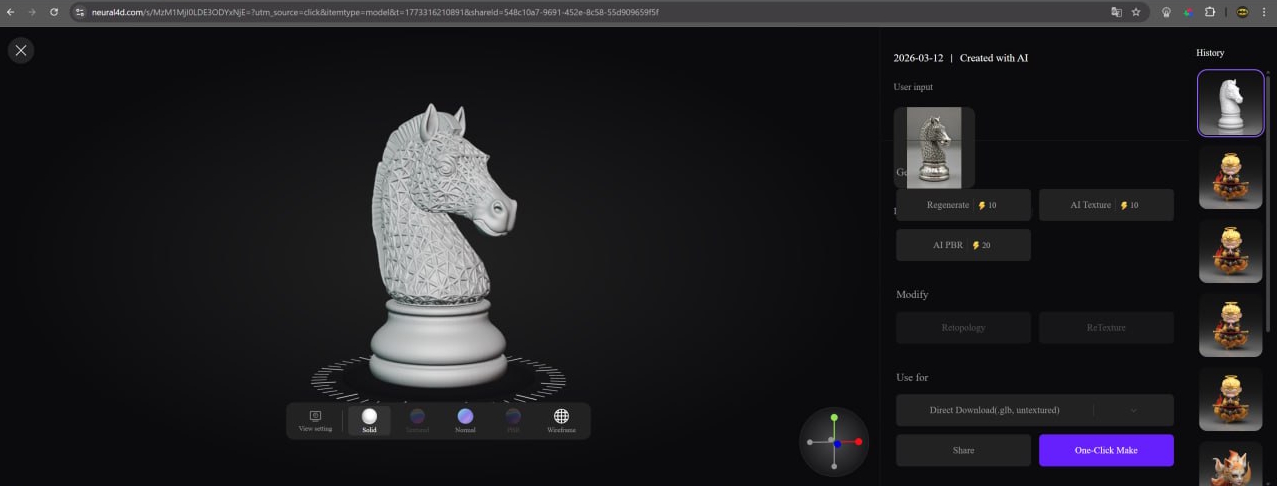Viewport: 1277px width, 486px height.
Task: Click the AI Texture button
Action: click(1105, 205)
